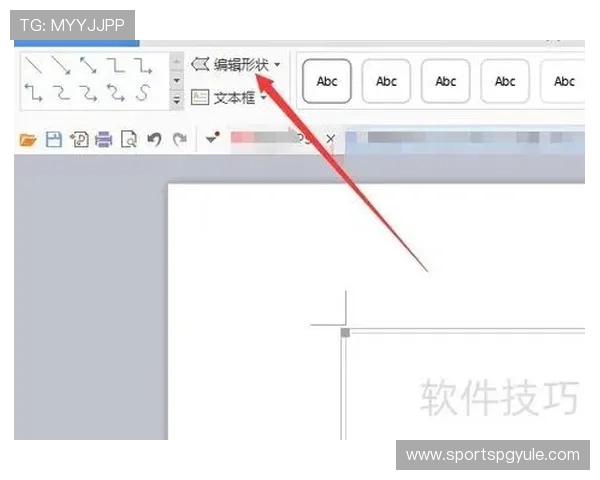Image resolution: width=600 pixels, height=480 pixels.
Task: Select the single arrow line shape
Action: (61, 65)
